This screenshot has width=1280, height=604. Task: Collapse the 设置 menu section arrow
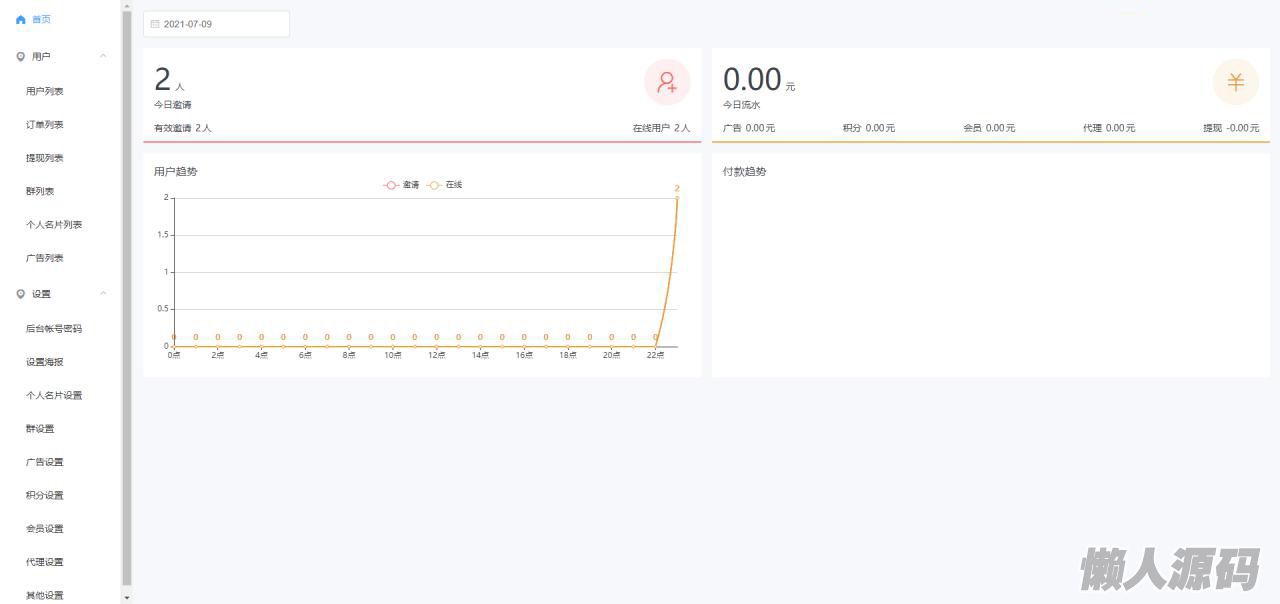[x=103, y=293]
